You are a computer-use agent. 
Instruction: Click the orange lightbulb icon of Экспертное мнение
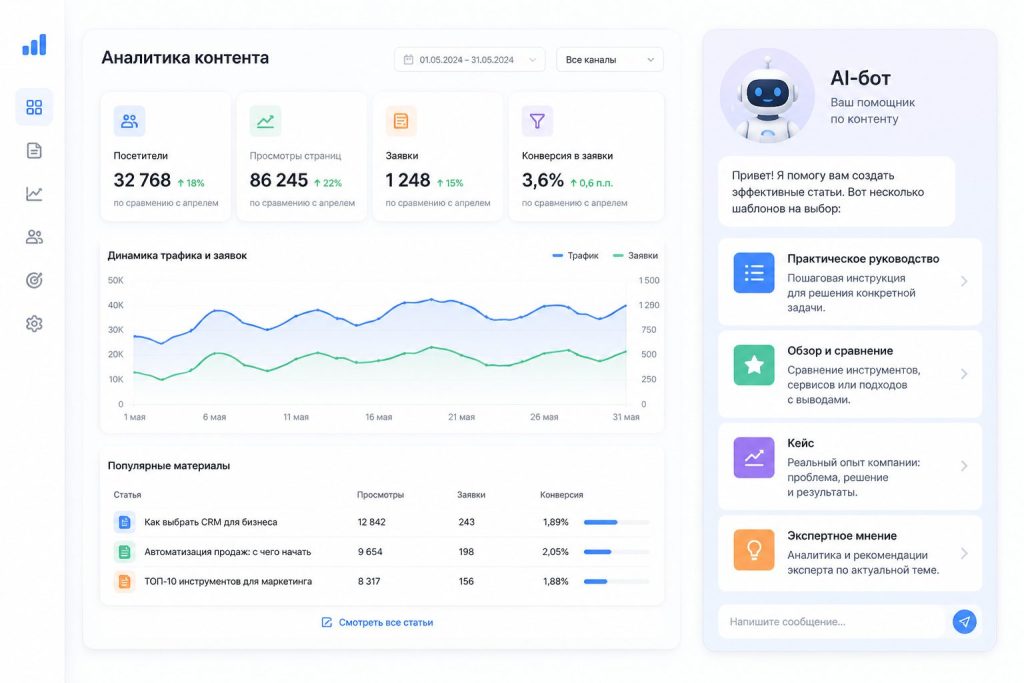pos(754,549)
